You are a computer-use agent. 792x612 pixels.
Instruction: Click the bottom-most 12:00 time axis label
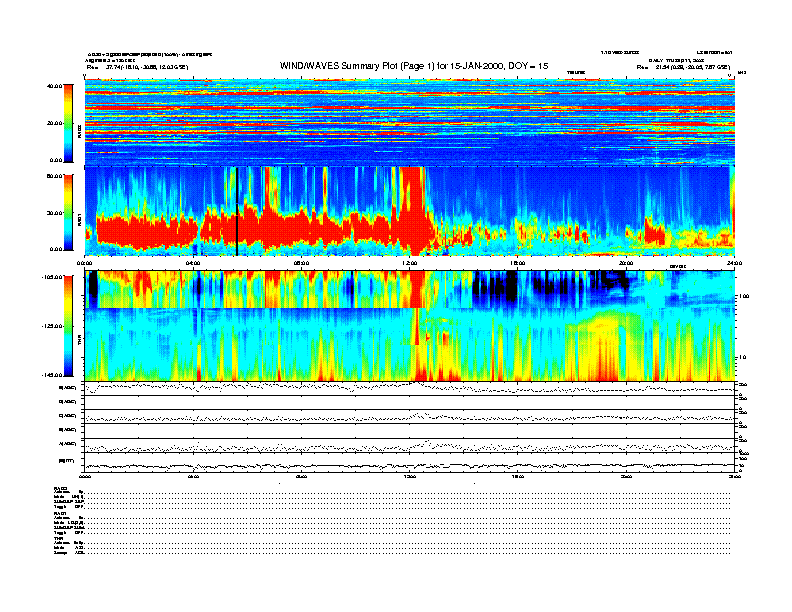tap(410, 476)
